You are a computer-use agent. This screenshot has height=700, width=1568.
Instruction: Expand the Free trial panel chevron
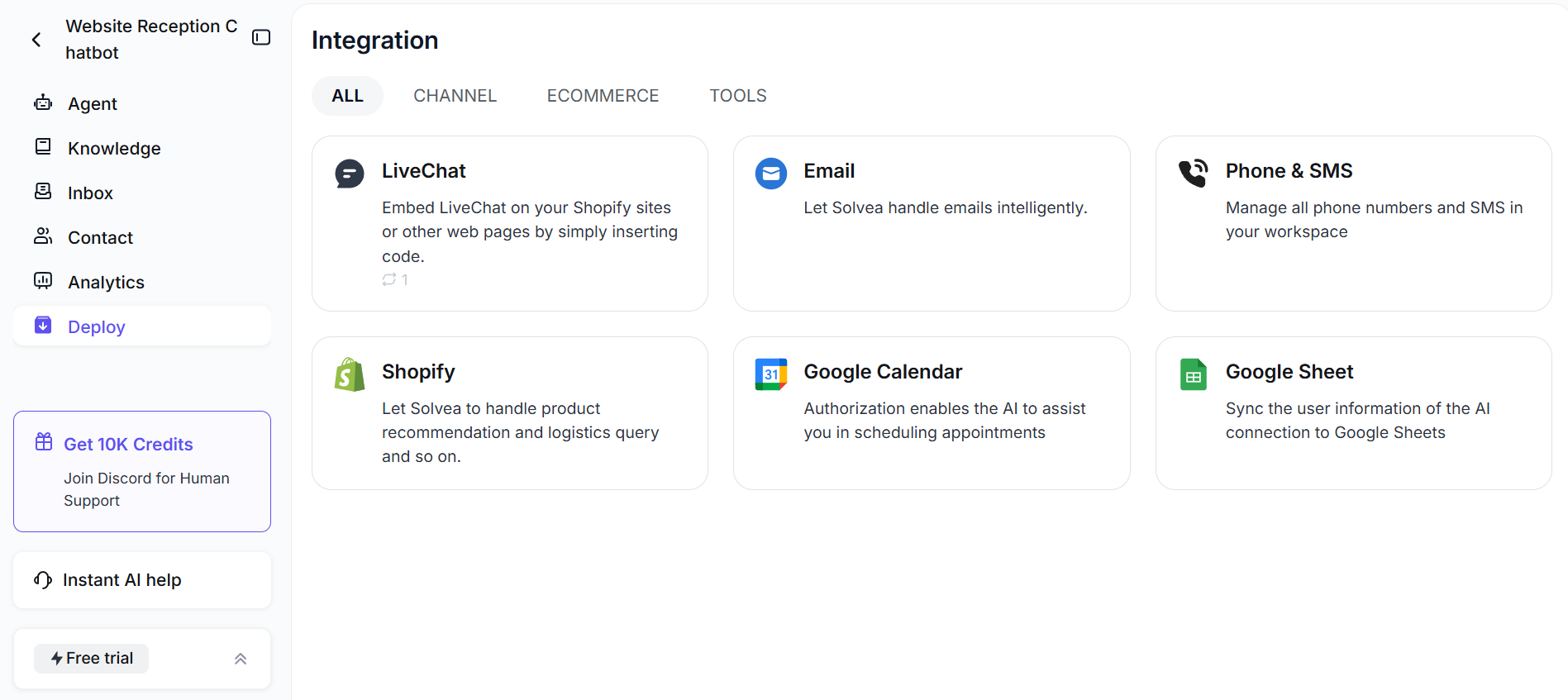[241, 659]
